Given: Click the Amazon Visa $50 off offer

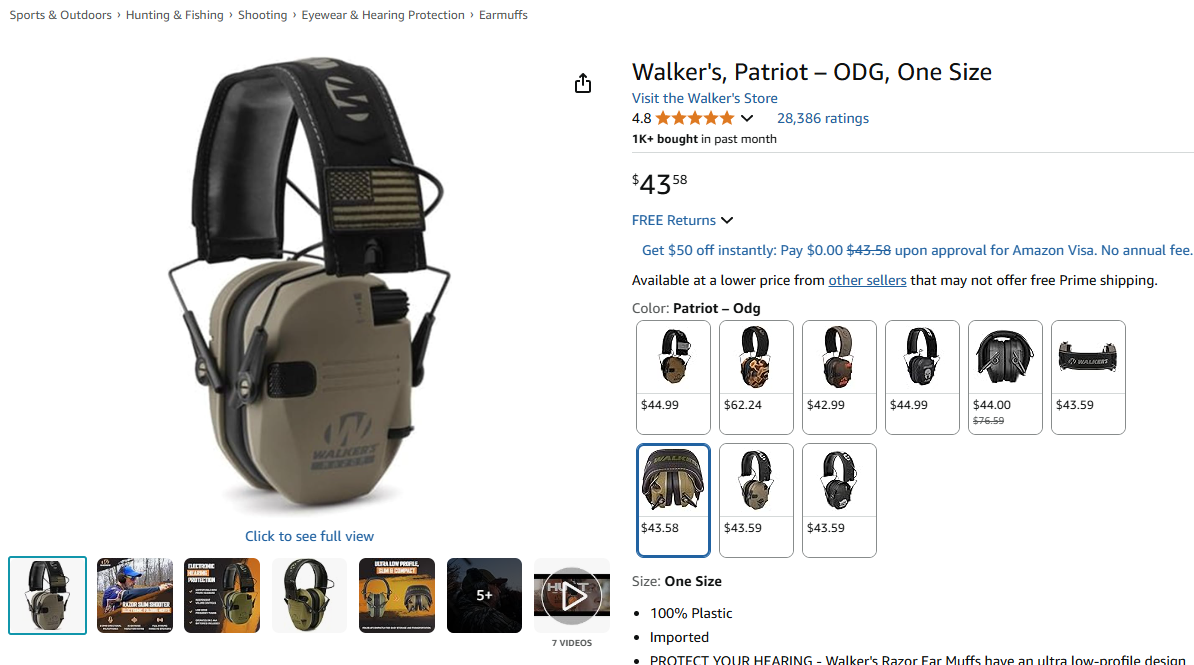Looking at the screenshot, I should pos(917,250).
